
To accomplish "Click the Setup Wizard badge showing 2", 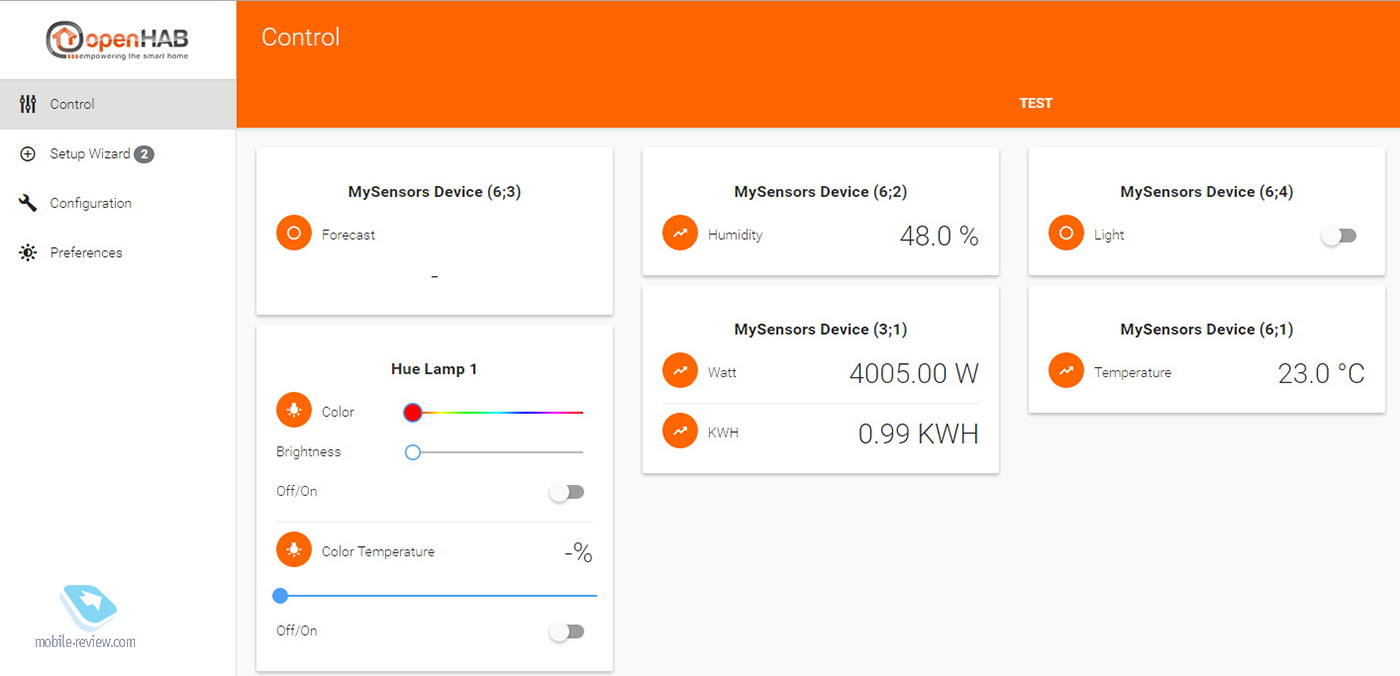I will click(x=144, y=154).
